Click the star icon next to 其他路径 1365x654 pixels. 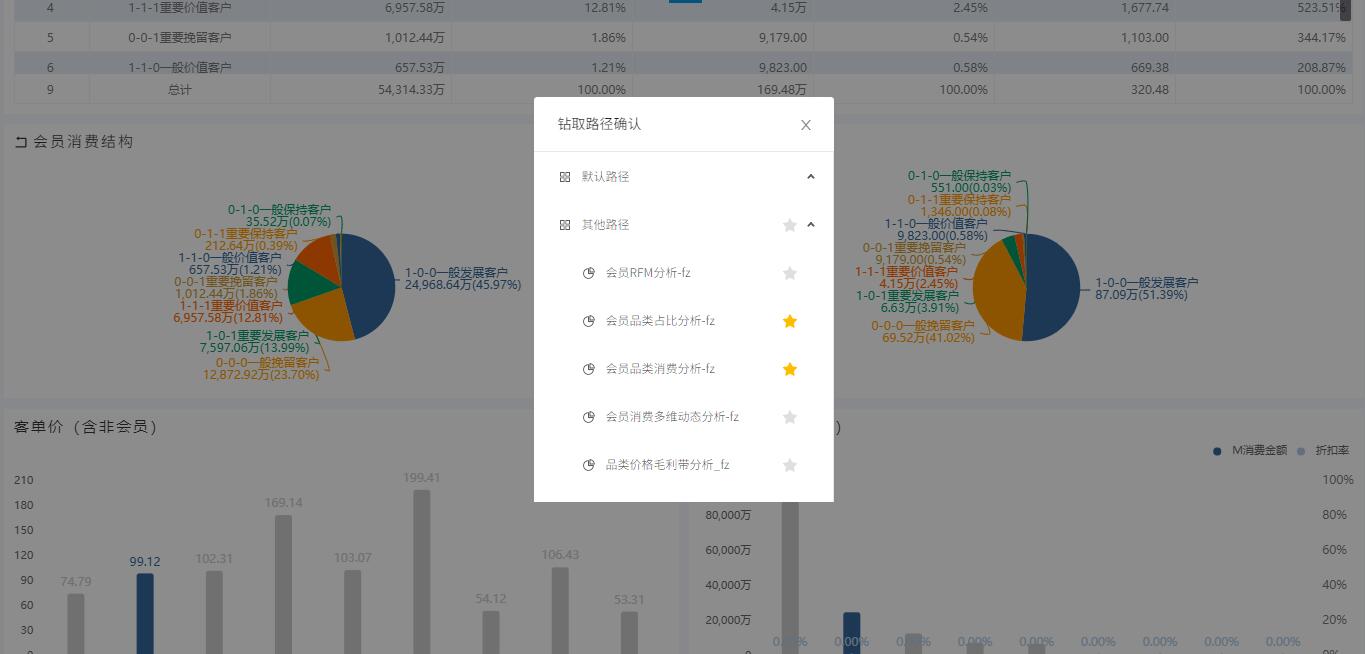click(790, 224)
